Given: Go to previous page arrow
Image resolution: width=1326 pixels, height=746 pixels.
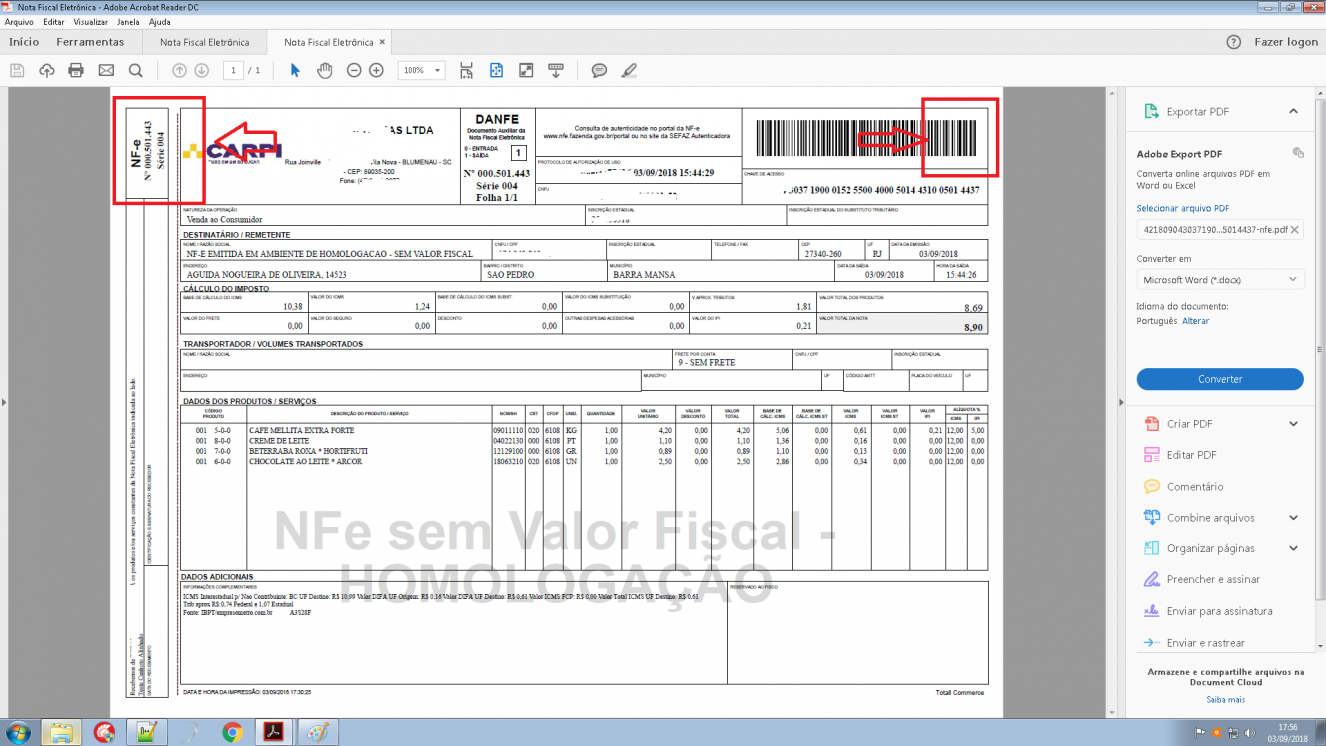Looking at the screenshot, I should tap(179, 70).
